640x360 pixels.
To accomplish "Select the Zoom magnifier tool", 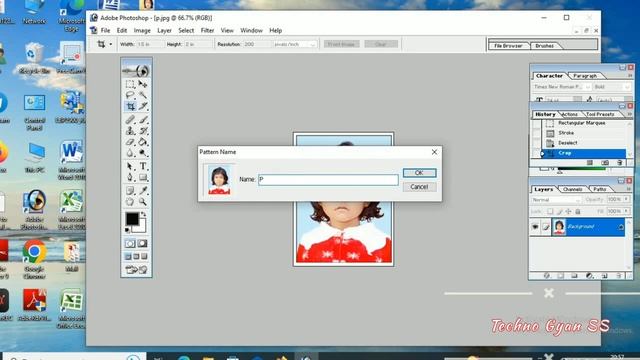I will [143, 201].
